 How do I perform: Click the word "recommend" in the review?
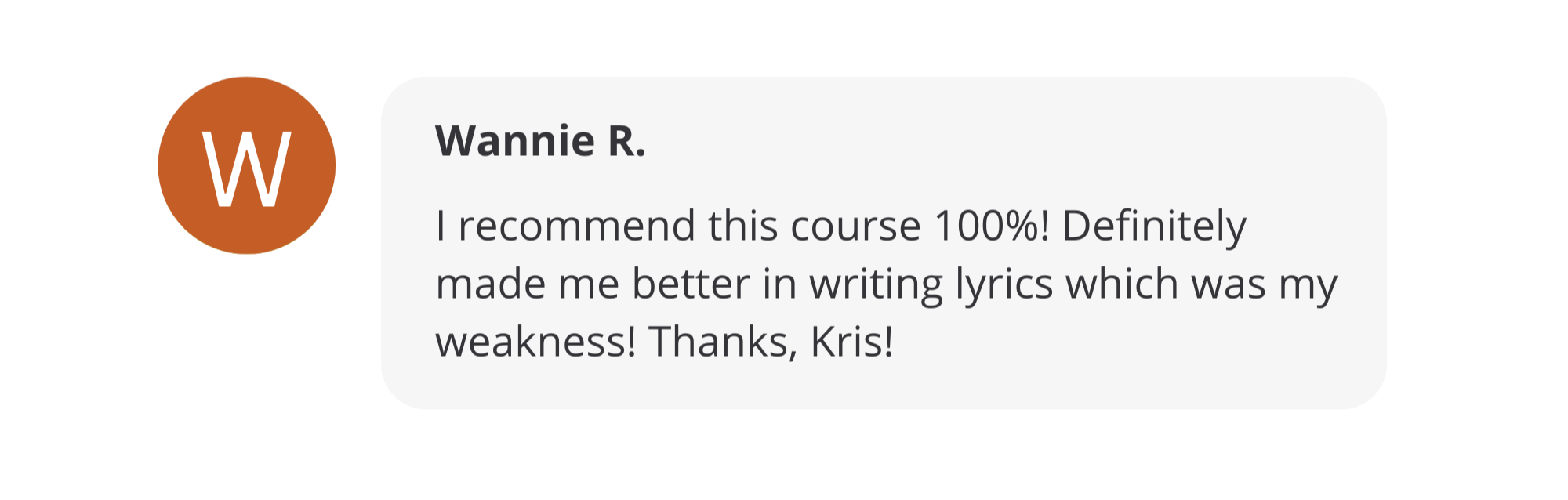[x=576, y=226]
